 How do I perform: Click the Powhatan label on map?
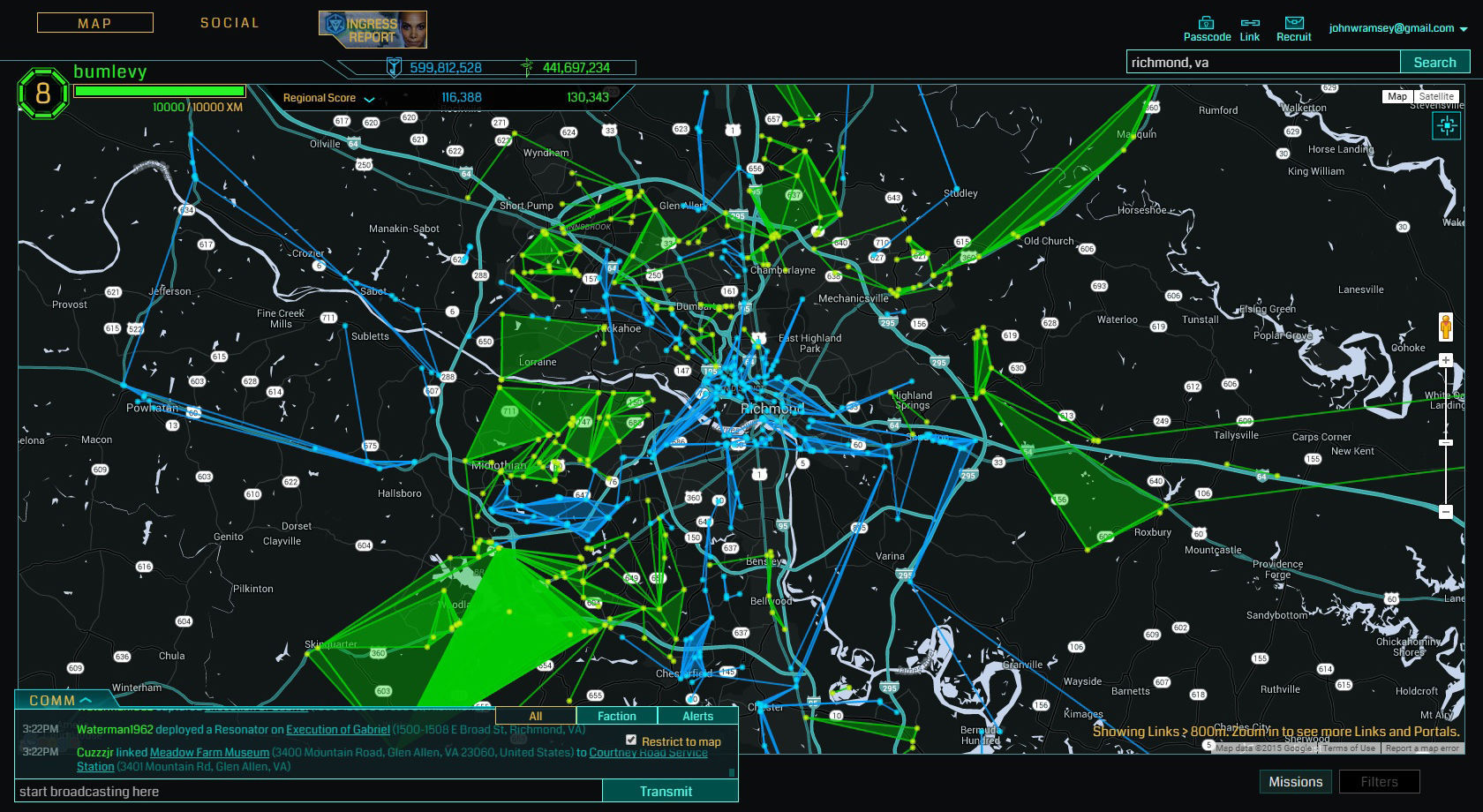tap(152, 408)
